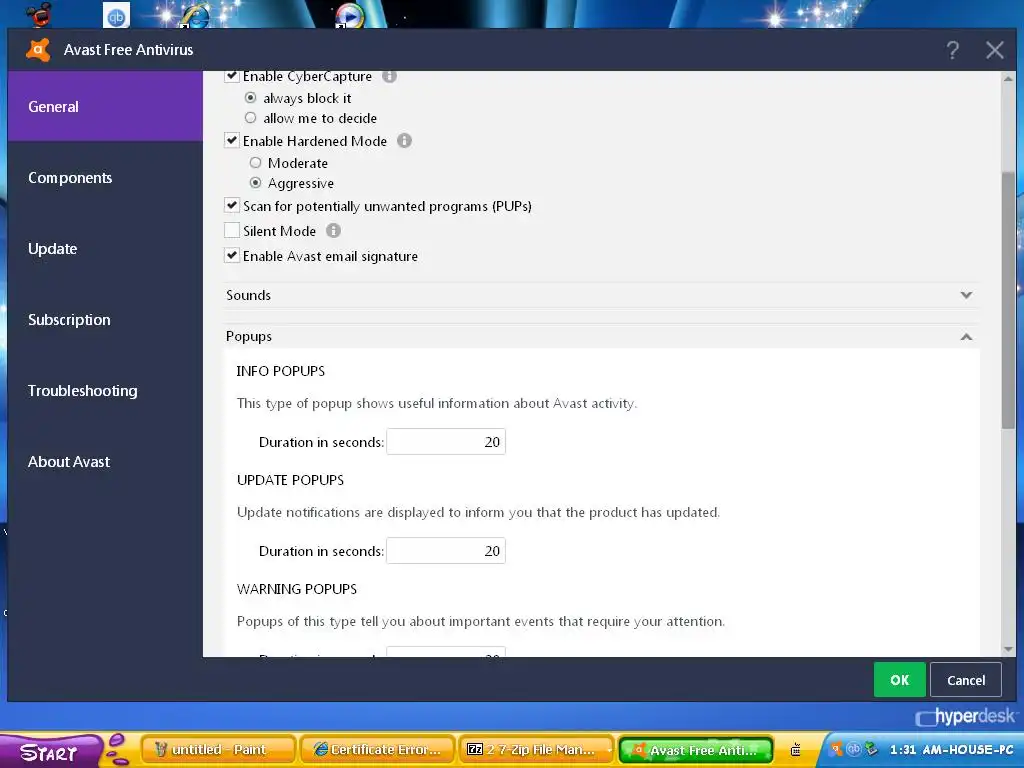Click scrollbar up arrow
Screen dimensions: 1024x768
1008,78
